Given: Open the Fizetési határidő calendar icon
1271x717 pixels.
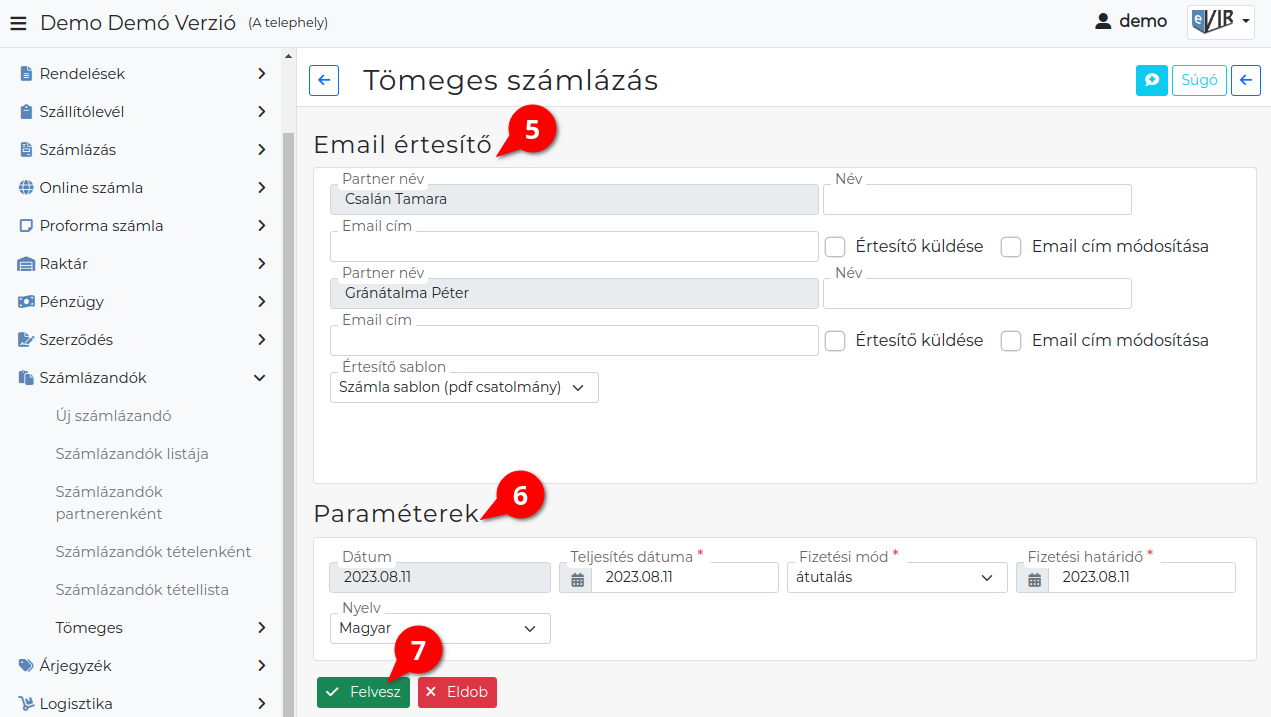Looking at the screenshot, I should point(1033,578).
